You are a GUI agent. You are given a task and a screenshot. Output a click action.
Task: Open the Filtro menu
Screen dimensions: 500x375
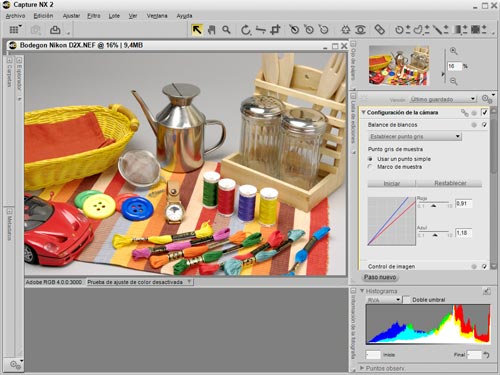pyautogui.click(x=94, y=16)
